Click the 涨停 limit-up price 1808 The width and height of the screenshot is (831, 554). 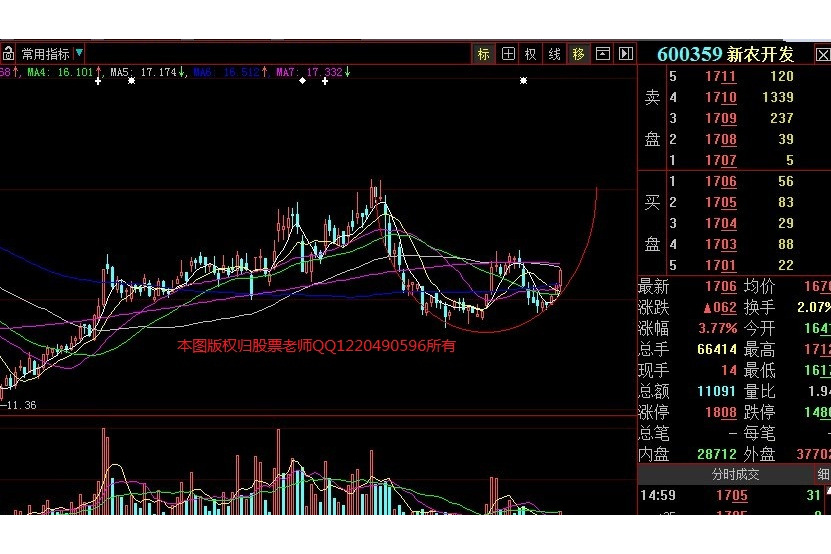[721, 412]
